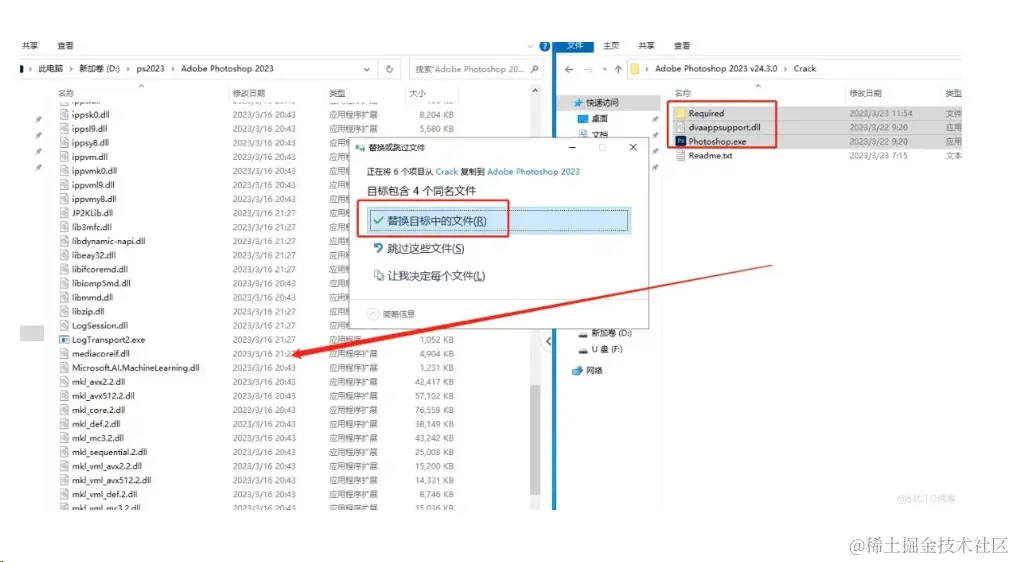
Task: Select file name libeay32.dll
Action: click(93, 255)
